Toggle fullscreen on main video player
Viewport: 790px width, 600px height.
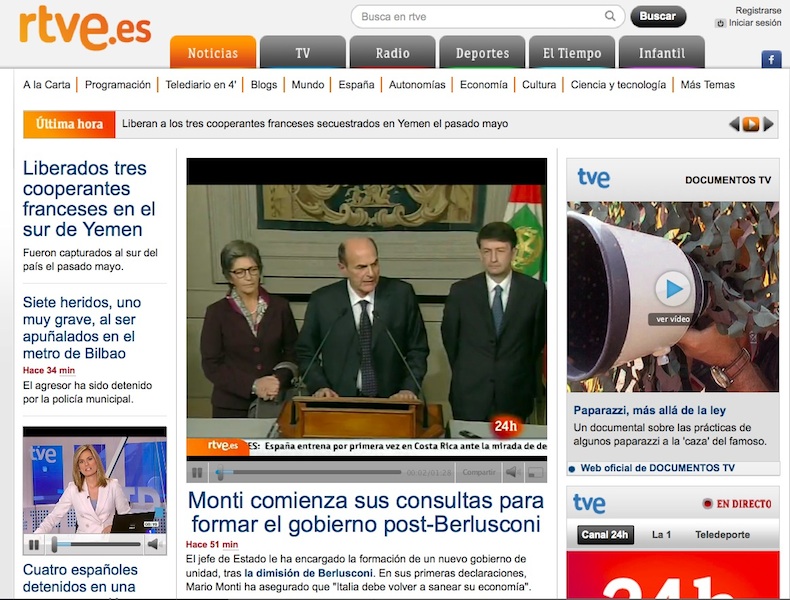(x=536, y=473)
